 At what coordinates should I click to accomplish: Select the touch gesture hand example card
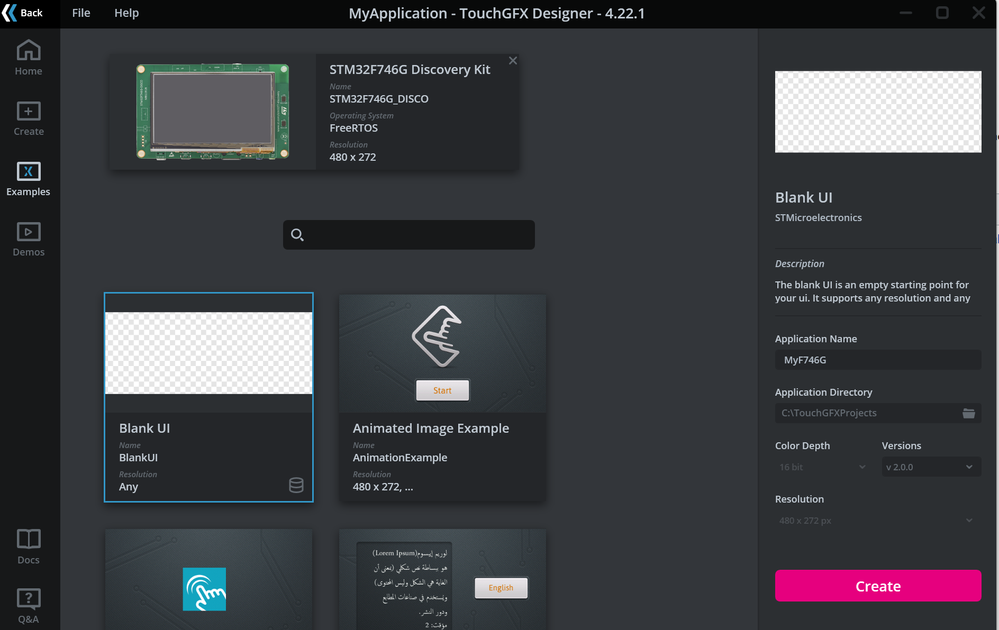pyautogui.click(x=209, y=579)
